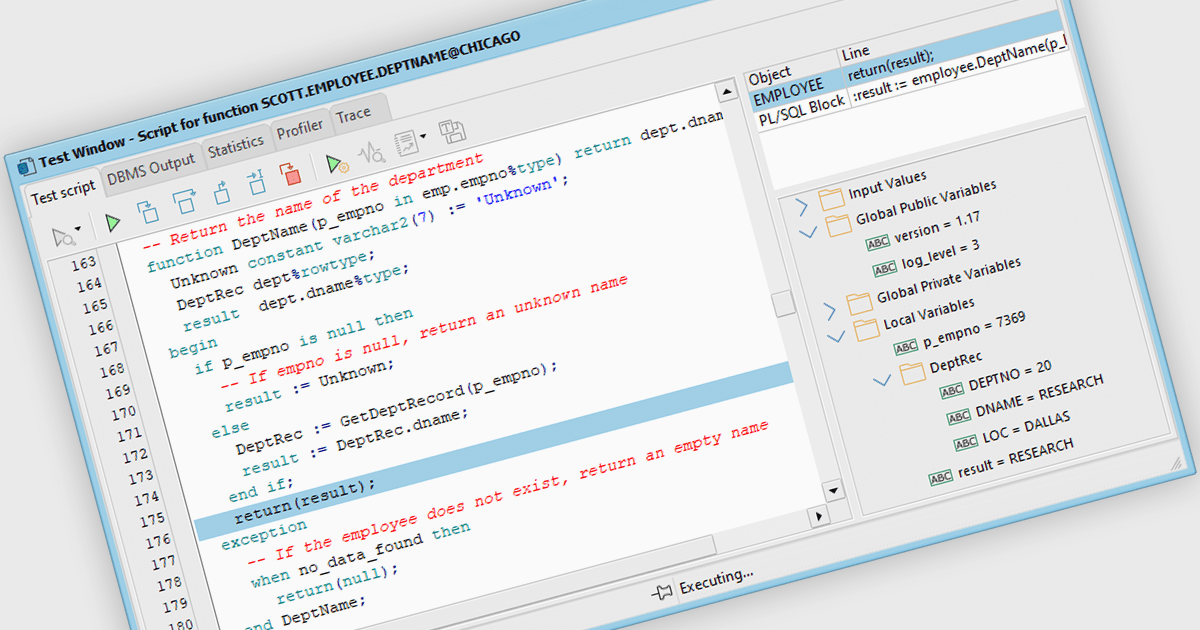
Task: Click 'log_level = 3' variable text
Action: tap(940, 253)
